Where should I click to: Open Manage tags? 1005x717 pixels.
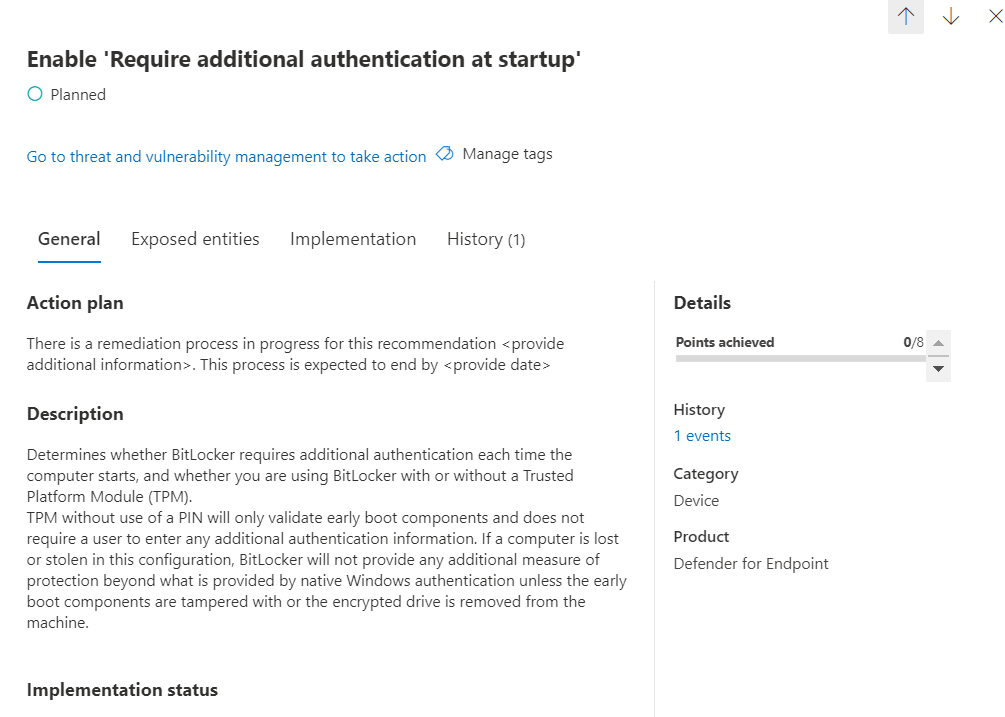tap(507, 154)
